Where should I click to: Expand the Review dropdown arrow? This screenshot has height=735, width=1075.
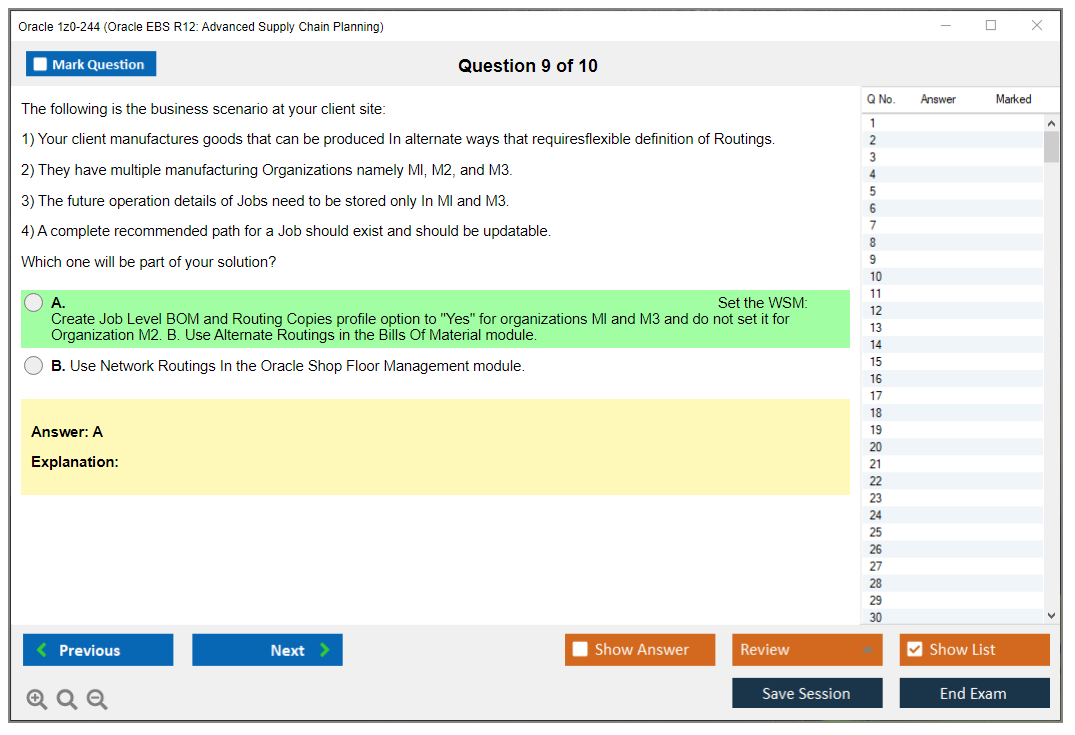click(867, 650)
